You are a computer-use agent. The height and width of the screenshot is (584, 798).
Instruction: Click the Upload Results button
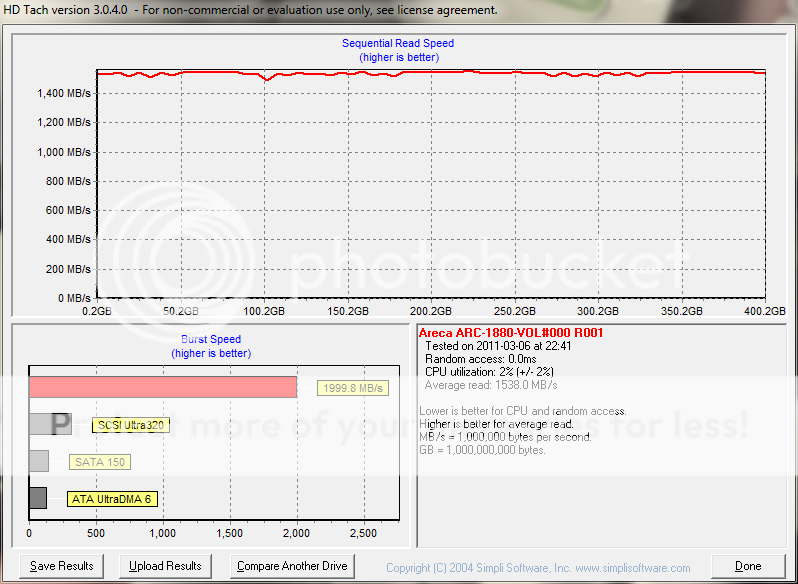[x=165, y=566]
